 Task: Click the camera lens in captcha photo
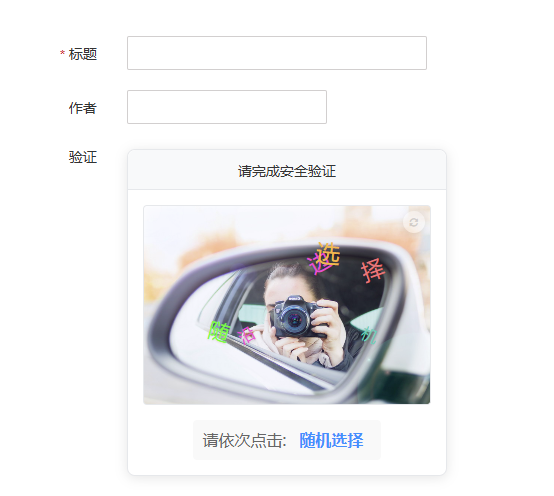[x=294, y=320]
